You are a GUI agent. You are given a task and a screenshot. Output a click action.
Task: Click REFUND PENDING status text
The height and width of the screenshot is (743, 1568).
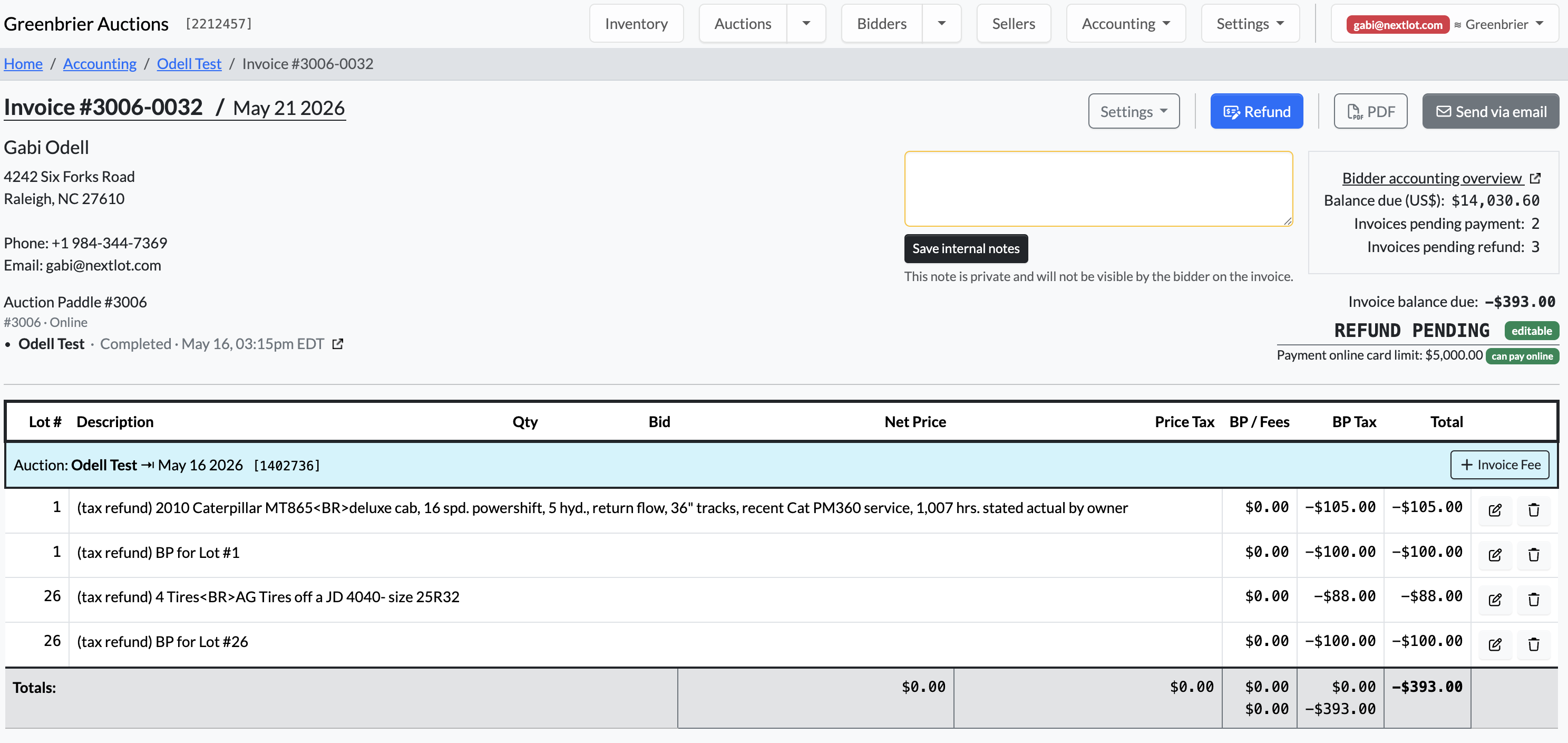point(1411,331)
